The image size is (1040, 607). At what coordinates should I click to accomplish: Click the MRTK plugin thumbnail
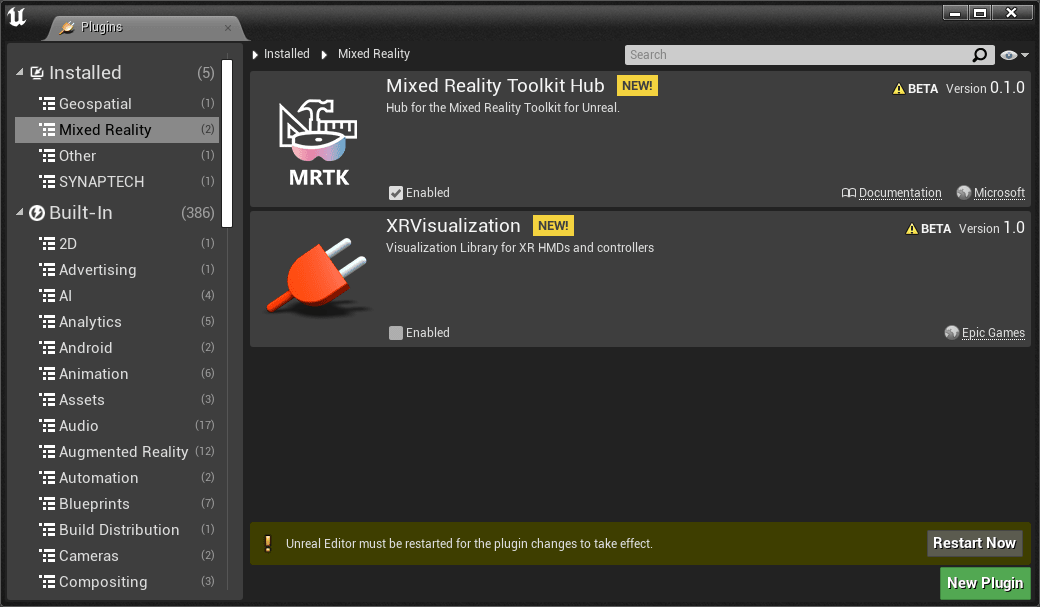tap(318, 142)
